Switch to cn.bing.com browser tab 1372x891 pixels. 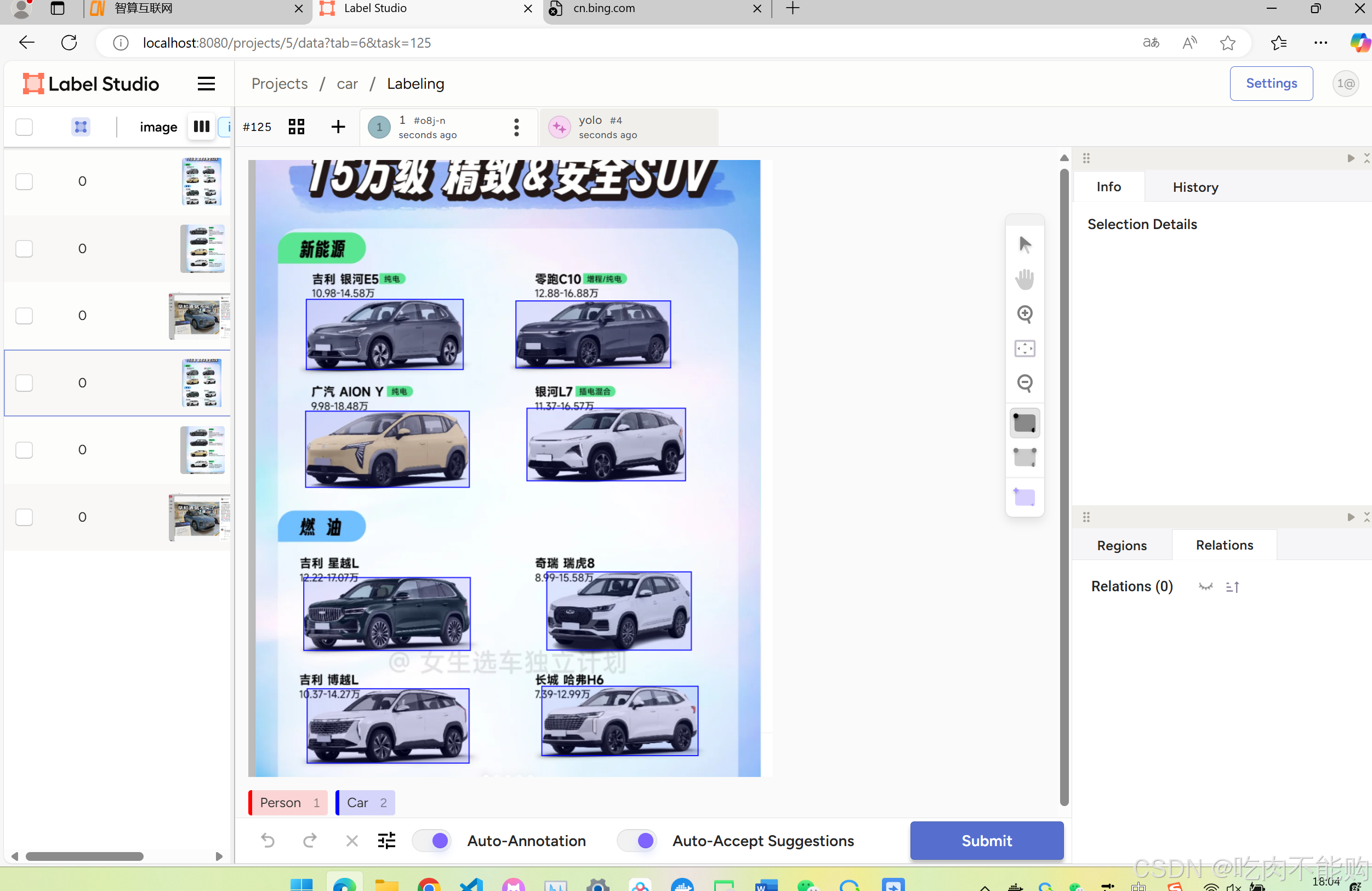click(x=657, y=9)
